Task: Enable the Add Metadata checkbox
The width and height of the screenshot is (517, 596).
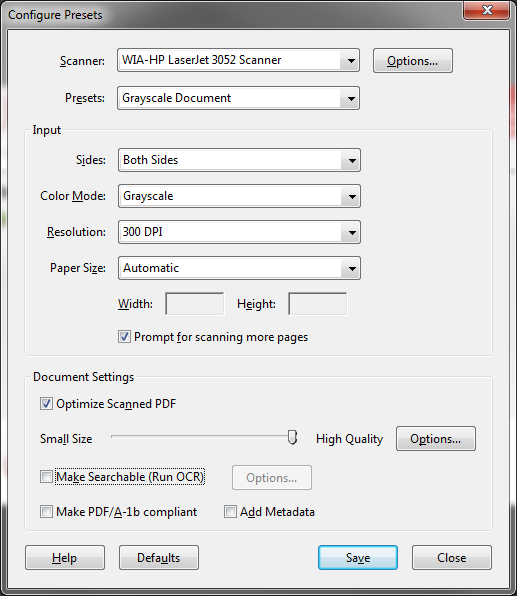Action: pyautogui.click(x=230, y=512)
